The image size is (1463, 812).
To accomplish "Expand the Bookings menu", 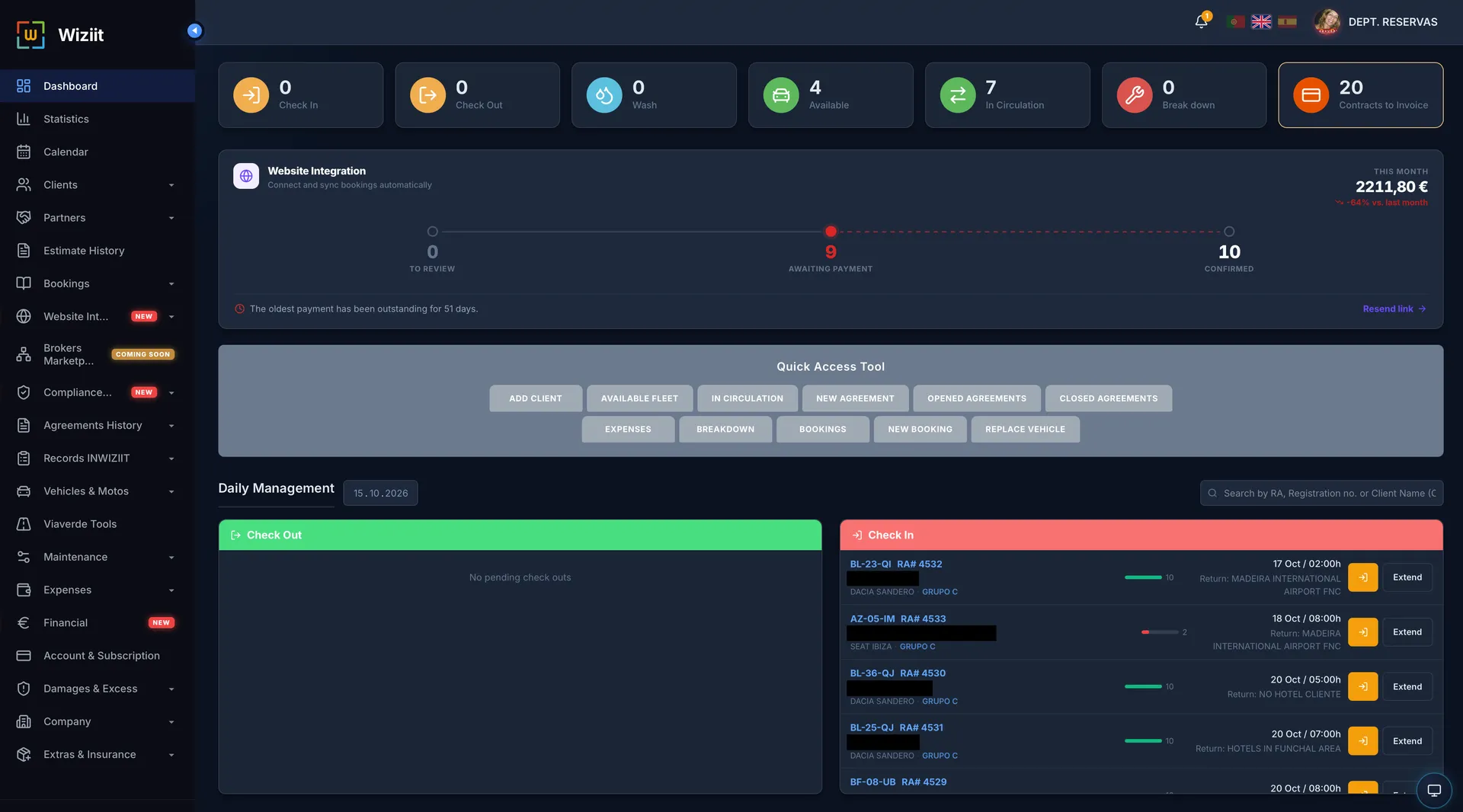I will click(x=98, y=283).
